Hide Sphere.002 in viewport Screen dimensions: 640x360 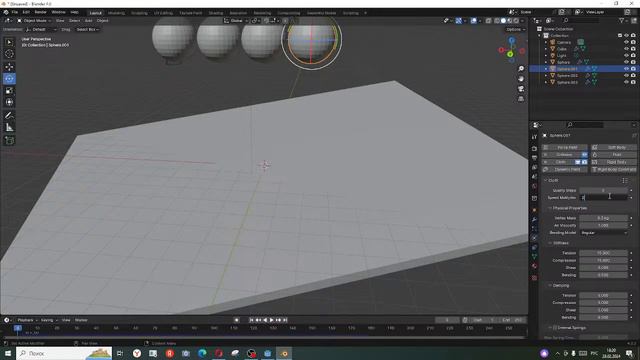(626, 76)
